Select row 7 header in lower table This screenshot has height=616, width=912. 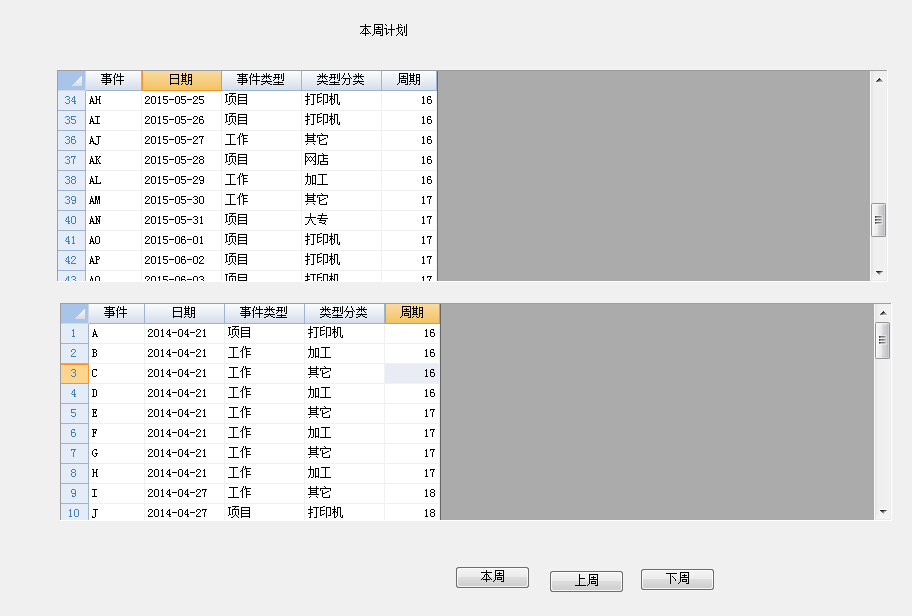[x=74, y=453]
